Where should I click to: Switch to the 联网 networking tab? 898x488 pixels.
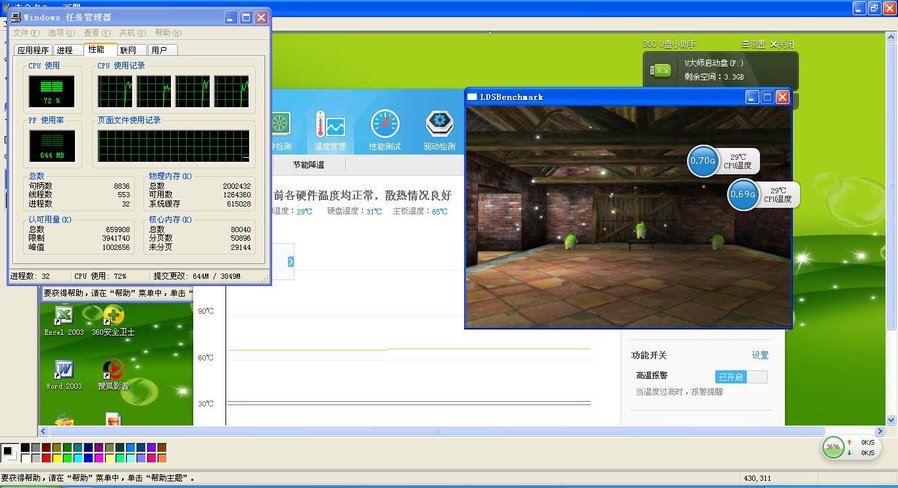(127, 50)
